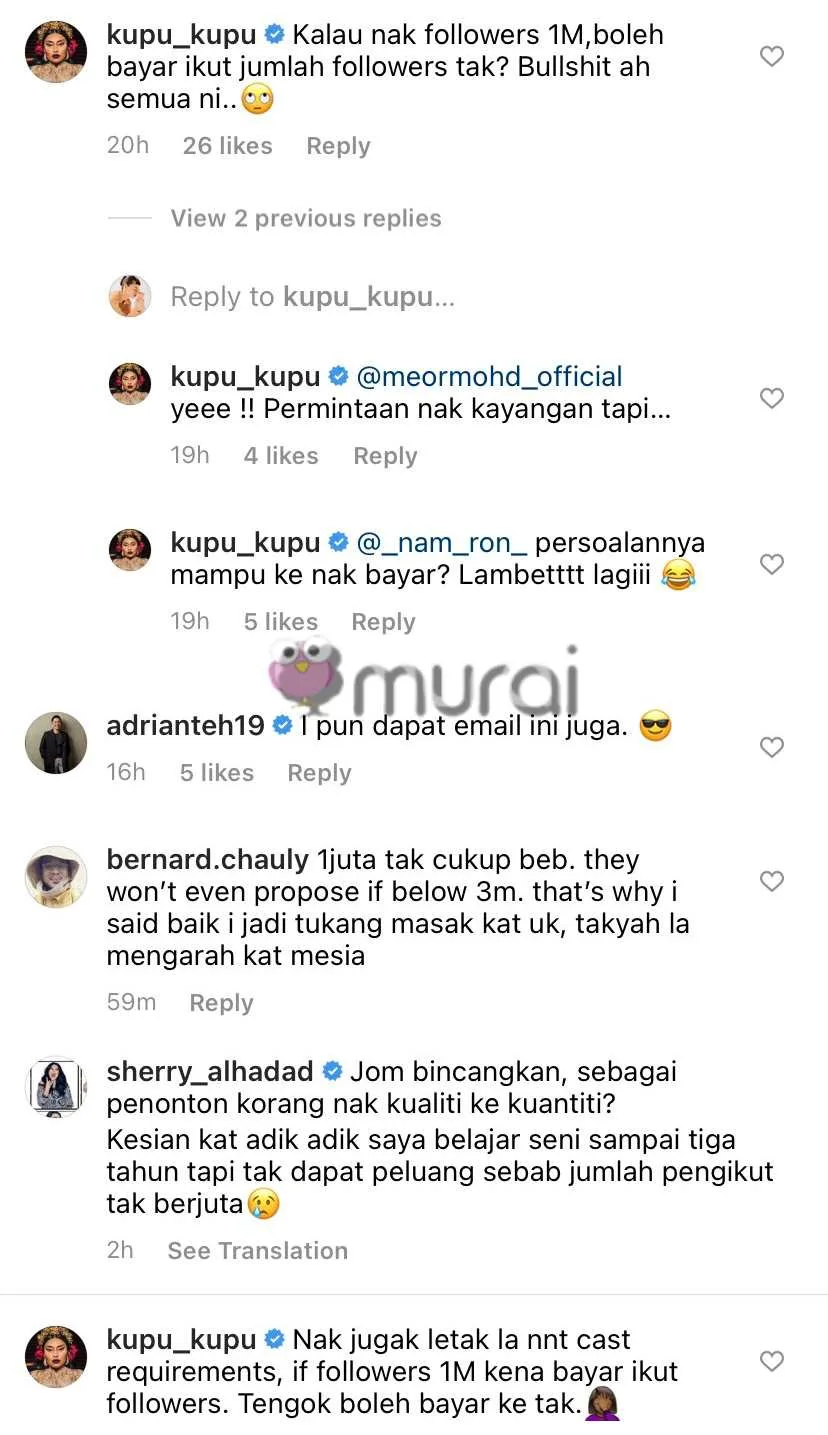
Task: Open sherry_alhadad's profile picture
Action: (55, 1085)
